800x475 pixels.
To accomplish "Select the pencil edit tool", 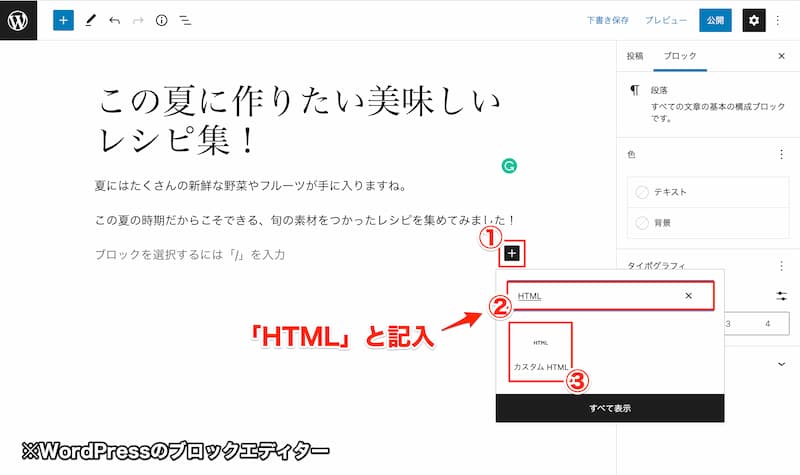I will pyautogui.click(x=90, y=20).
